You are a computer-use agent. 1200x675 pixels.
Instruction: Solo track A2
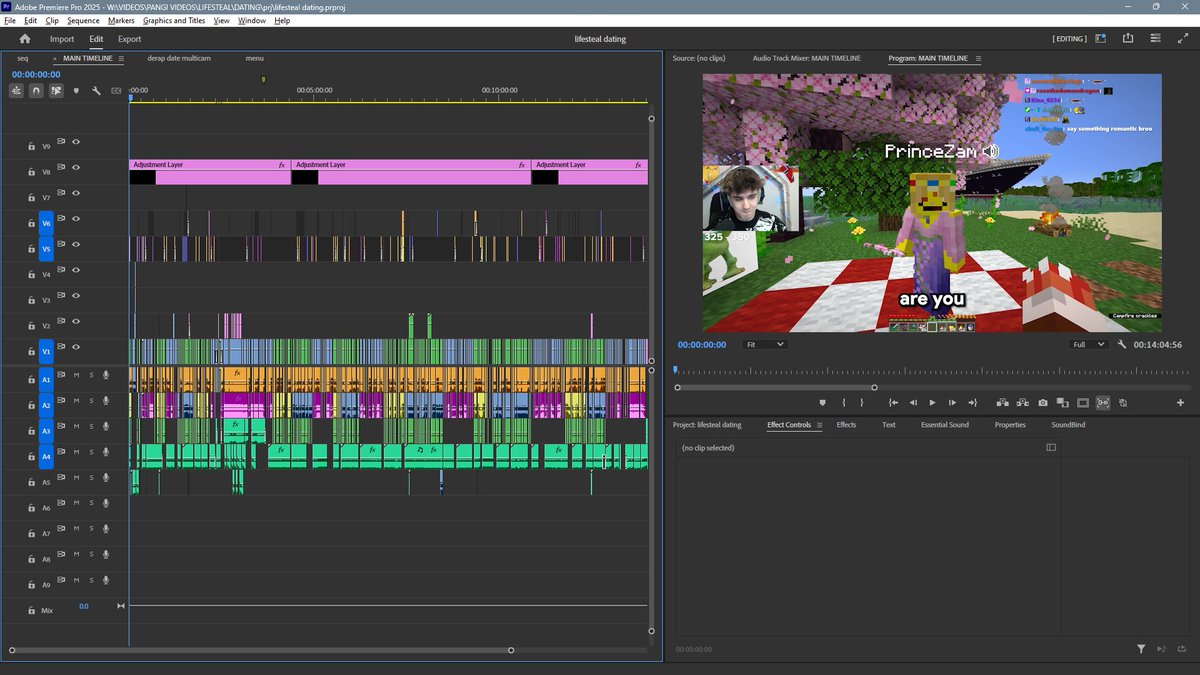point(91,401)
